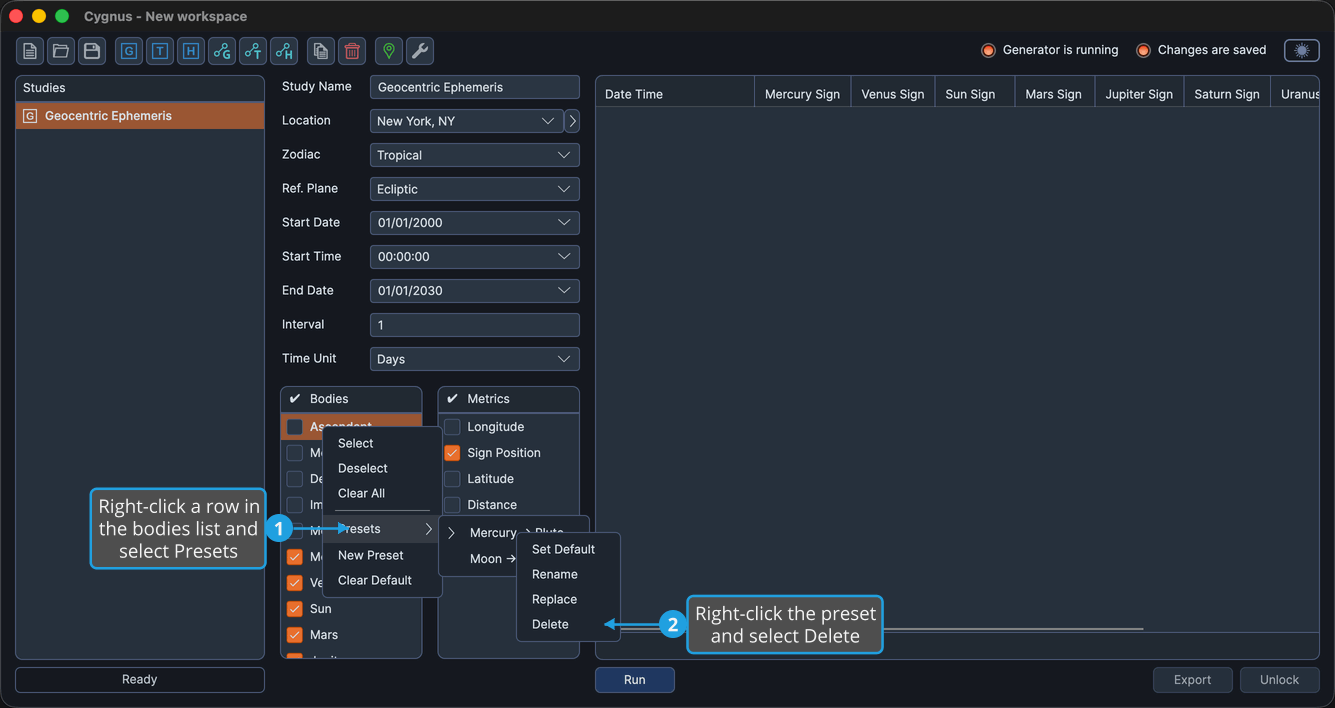
Task: Open the Start Date picker dropdown
Action: pos(475,223)
